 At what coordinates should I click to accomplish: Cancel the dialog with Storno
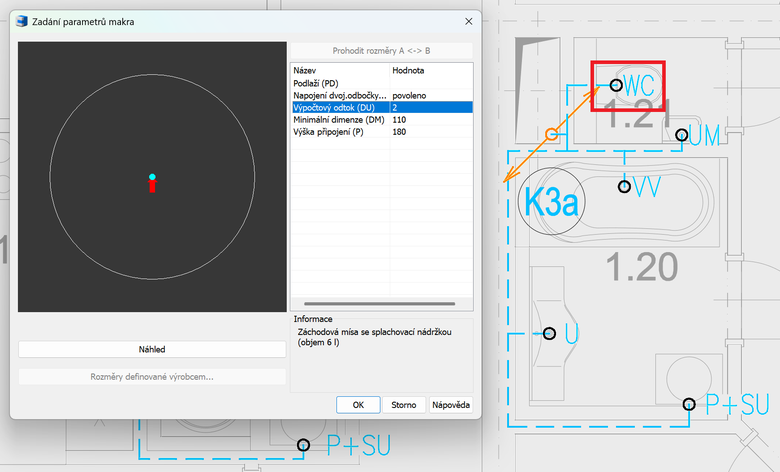(x=403, y=405)
